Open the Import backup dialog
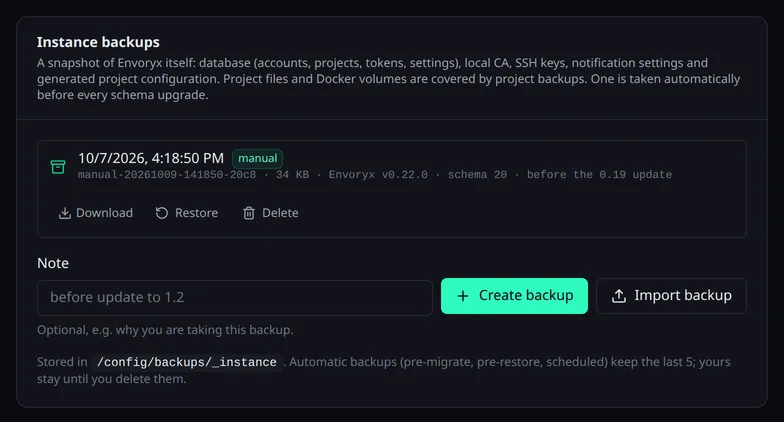 pyautogui.click(x=671, y=296)
